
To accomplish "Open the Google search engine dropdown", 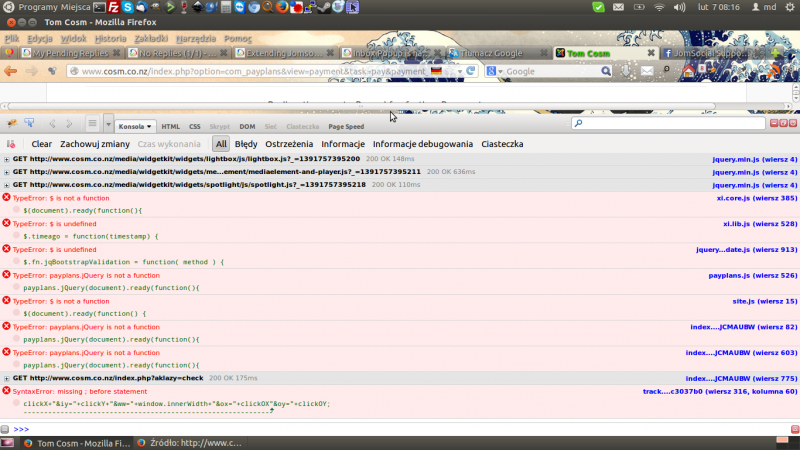I will point(501,71).
